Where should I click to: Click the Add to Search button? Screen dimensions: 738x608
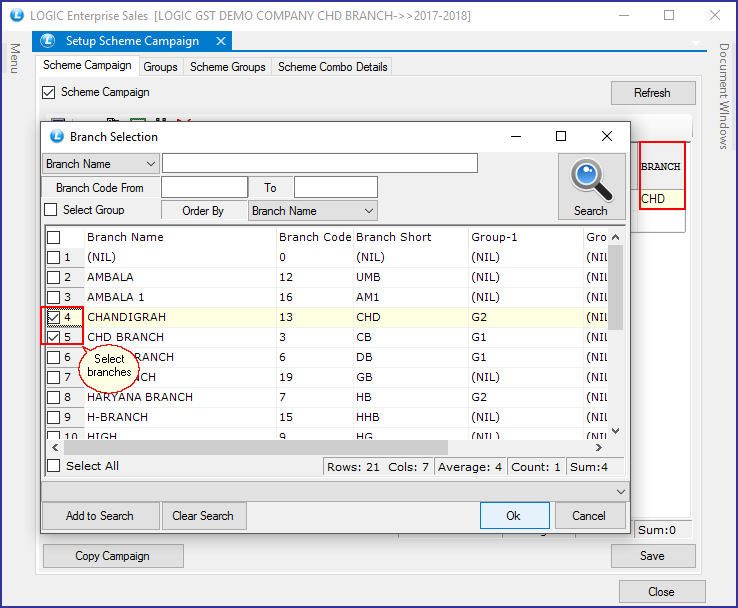[100, 516]
